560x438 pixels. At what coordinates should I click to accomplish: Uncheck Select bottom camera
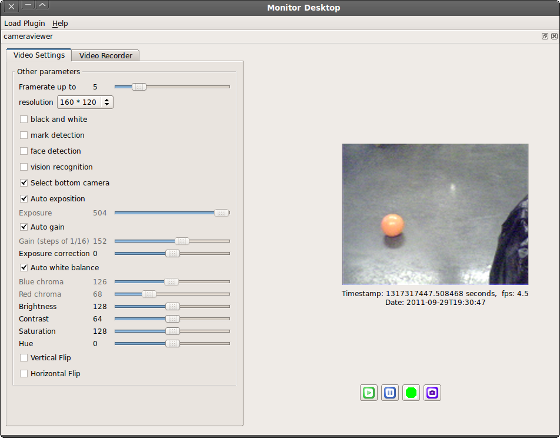point(24,183)
